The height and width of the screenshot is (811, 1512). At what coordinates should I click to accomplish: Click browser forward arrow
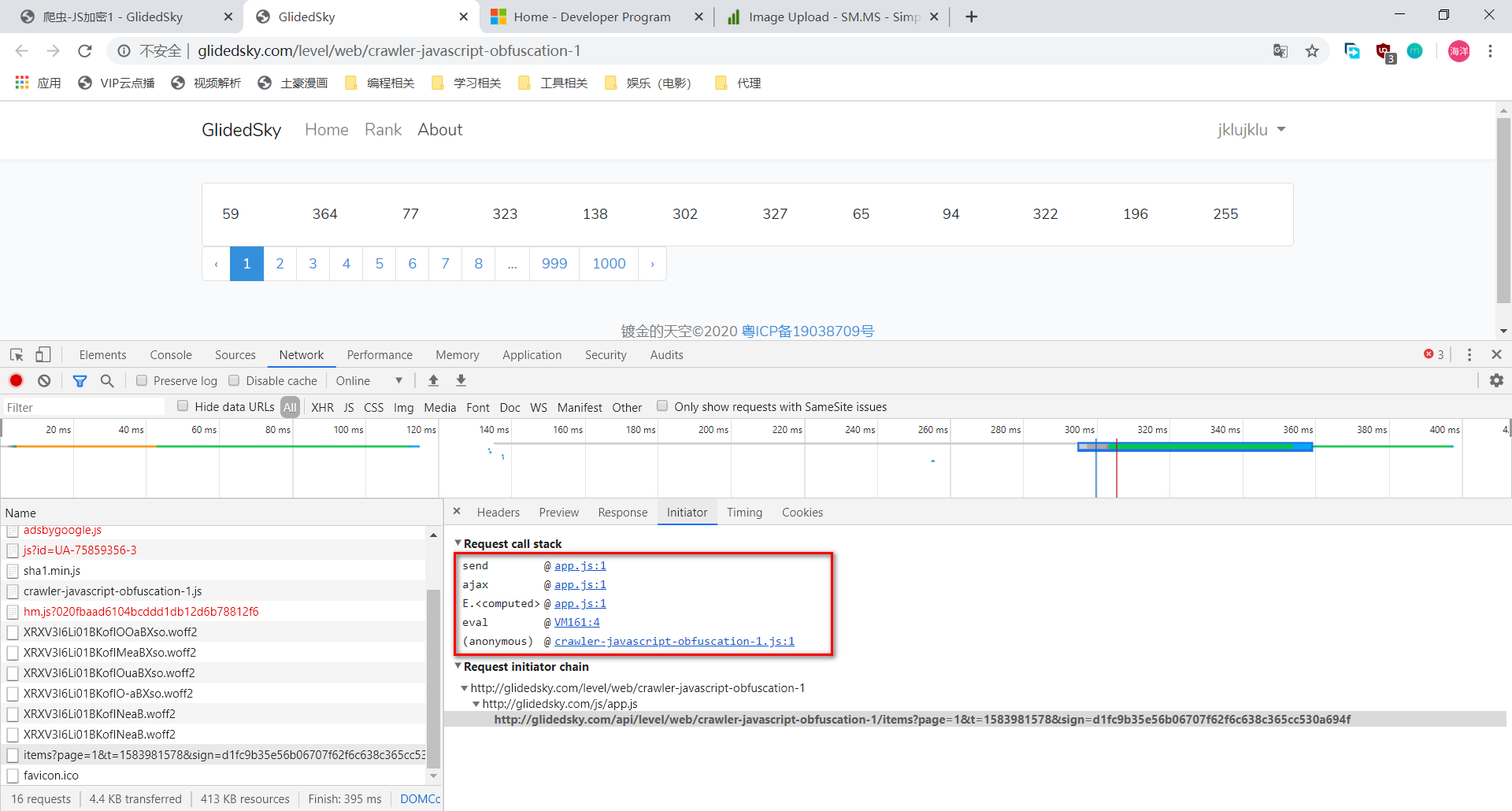coord(53,51)
